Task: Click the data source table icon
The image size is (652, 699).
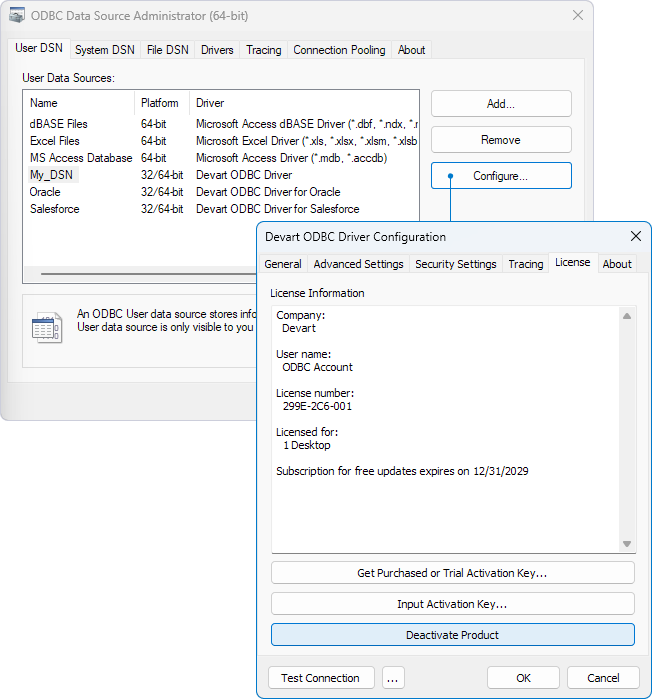Action: [47, 328]
